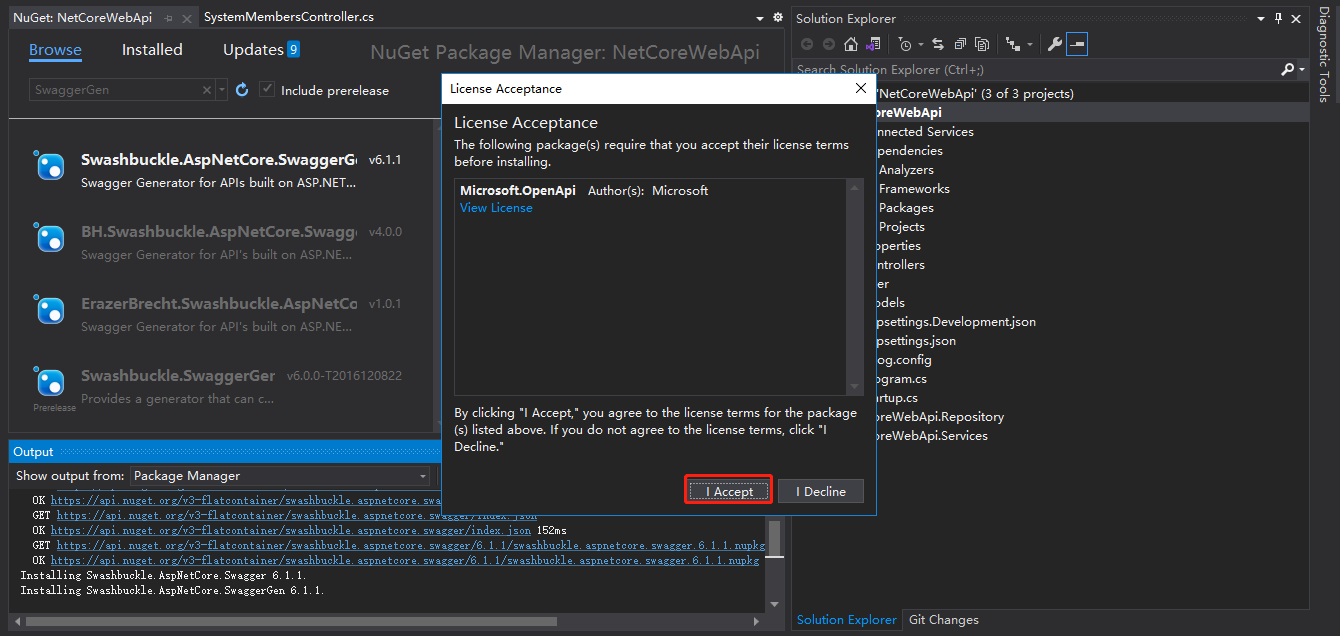Click Search Solution Explorer field

1036,69
